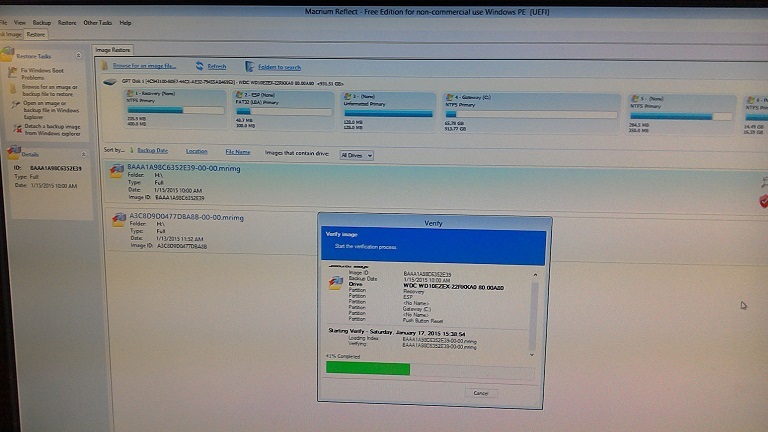This screenshot has width=768, height=432.
Task: Click the BAAA1A98C6352E39 image file icon
Action: (117, 170)
